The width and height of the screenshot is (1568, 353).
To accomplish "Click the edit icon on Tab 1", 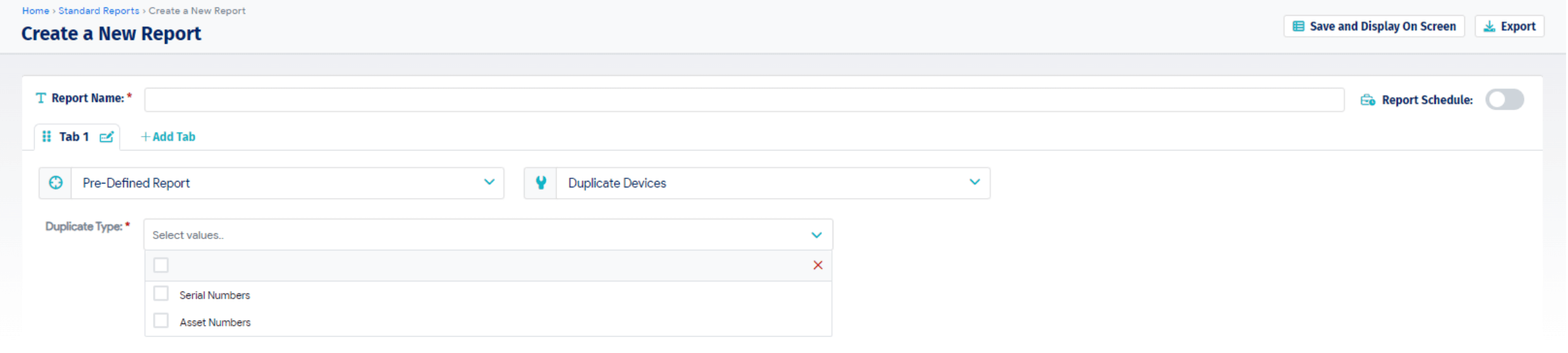I will (x=107, y=137).
